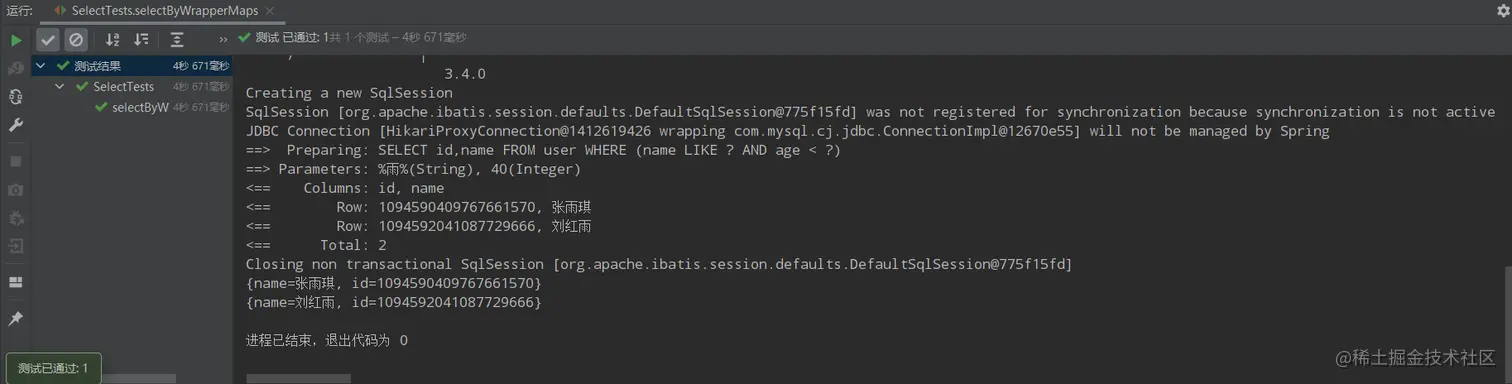This screenshot has width=1512, height=384.
Task: Click the rerun failed tests icon
Action: (x=16, y=69)
